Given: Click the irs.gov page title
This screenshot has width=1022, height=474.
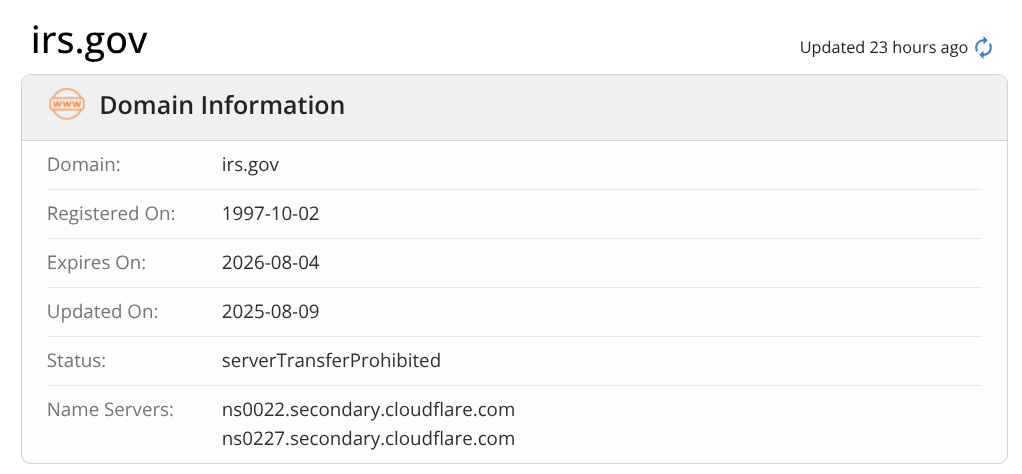Looking at the screenshot, I should point(89,41).
